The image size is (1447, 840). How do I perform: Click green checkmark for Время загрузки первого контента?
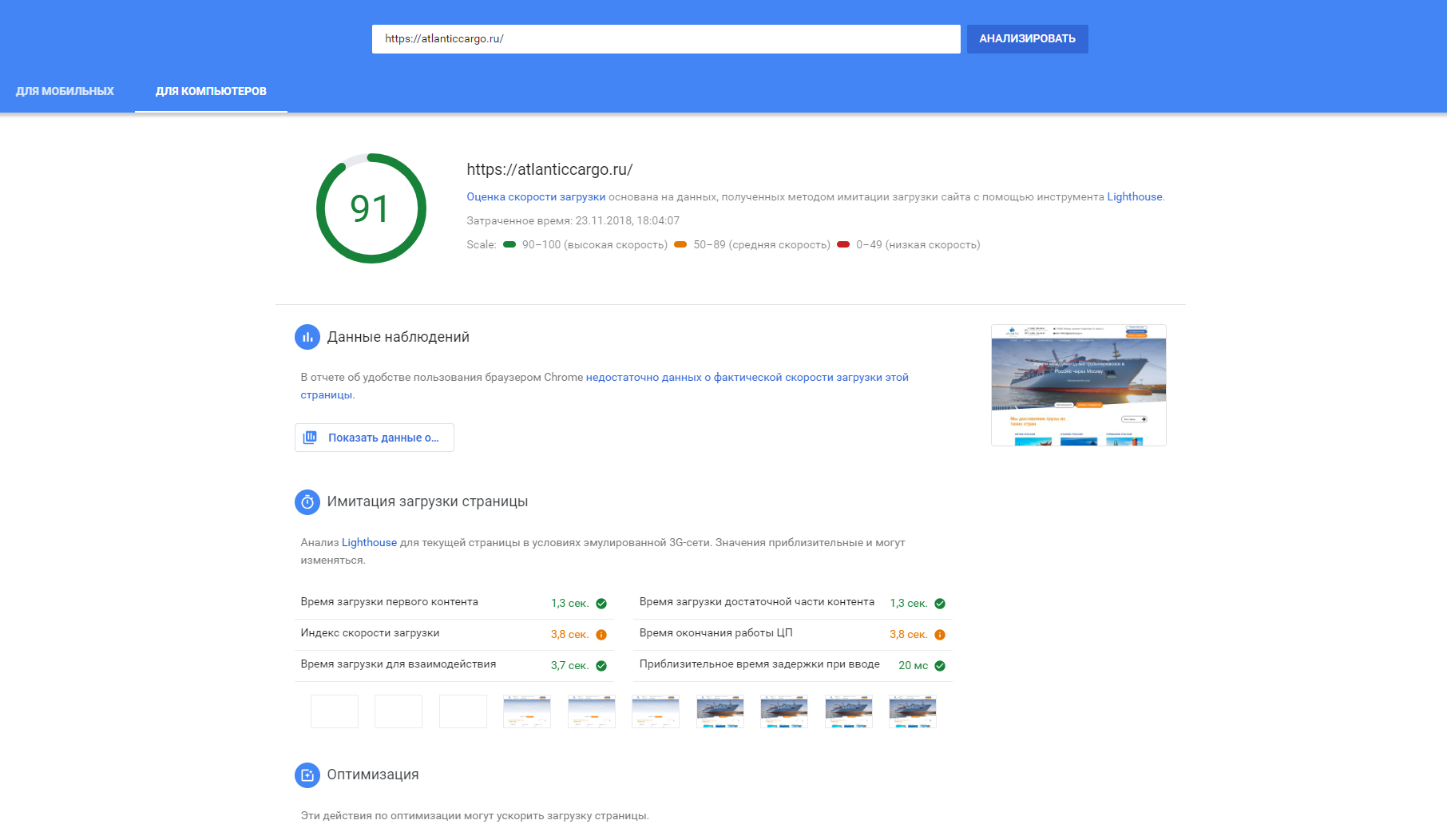601,604
